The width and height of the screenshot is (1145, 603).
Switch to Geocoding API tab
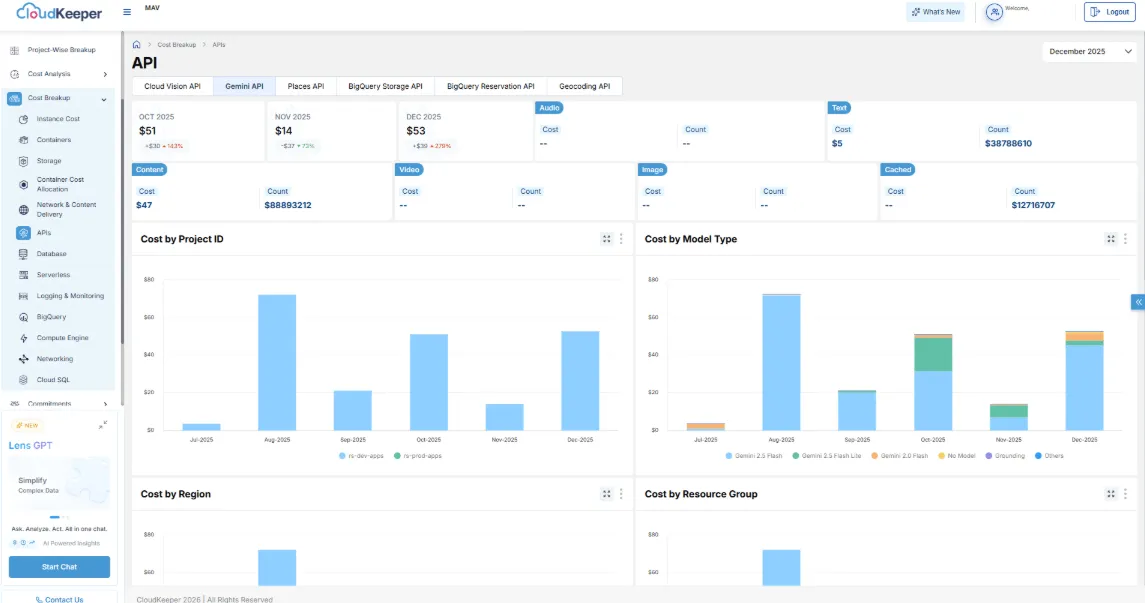click(584, 86)
